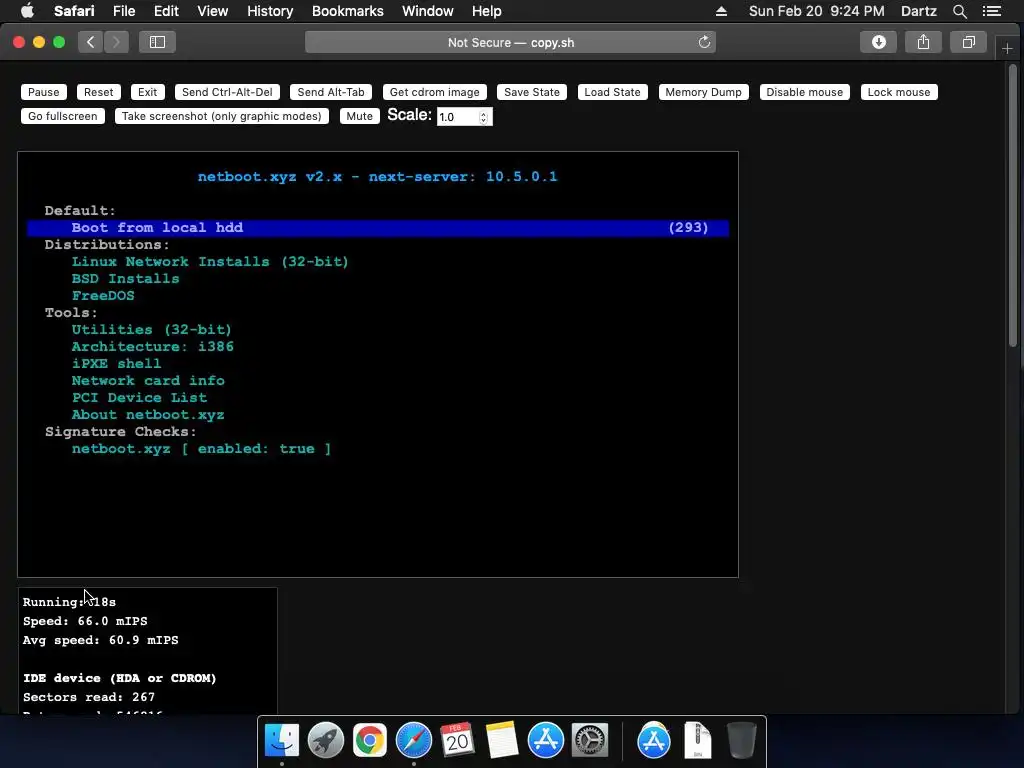The width and height of the screenshot is (1024, 768).
Task: Toggle Lock mouse button
Action: (899, 92)
